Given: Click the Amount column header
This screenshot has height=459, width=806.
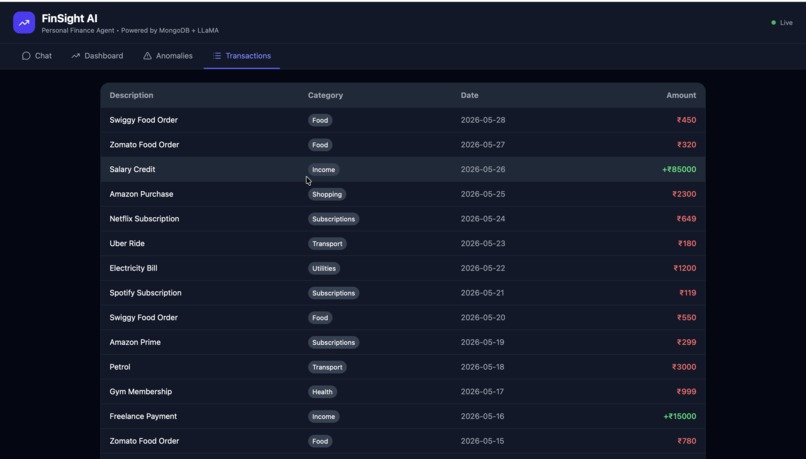Looking at the screenshot, I should click(681, 95).
